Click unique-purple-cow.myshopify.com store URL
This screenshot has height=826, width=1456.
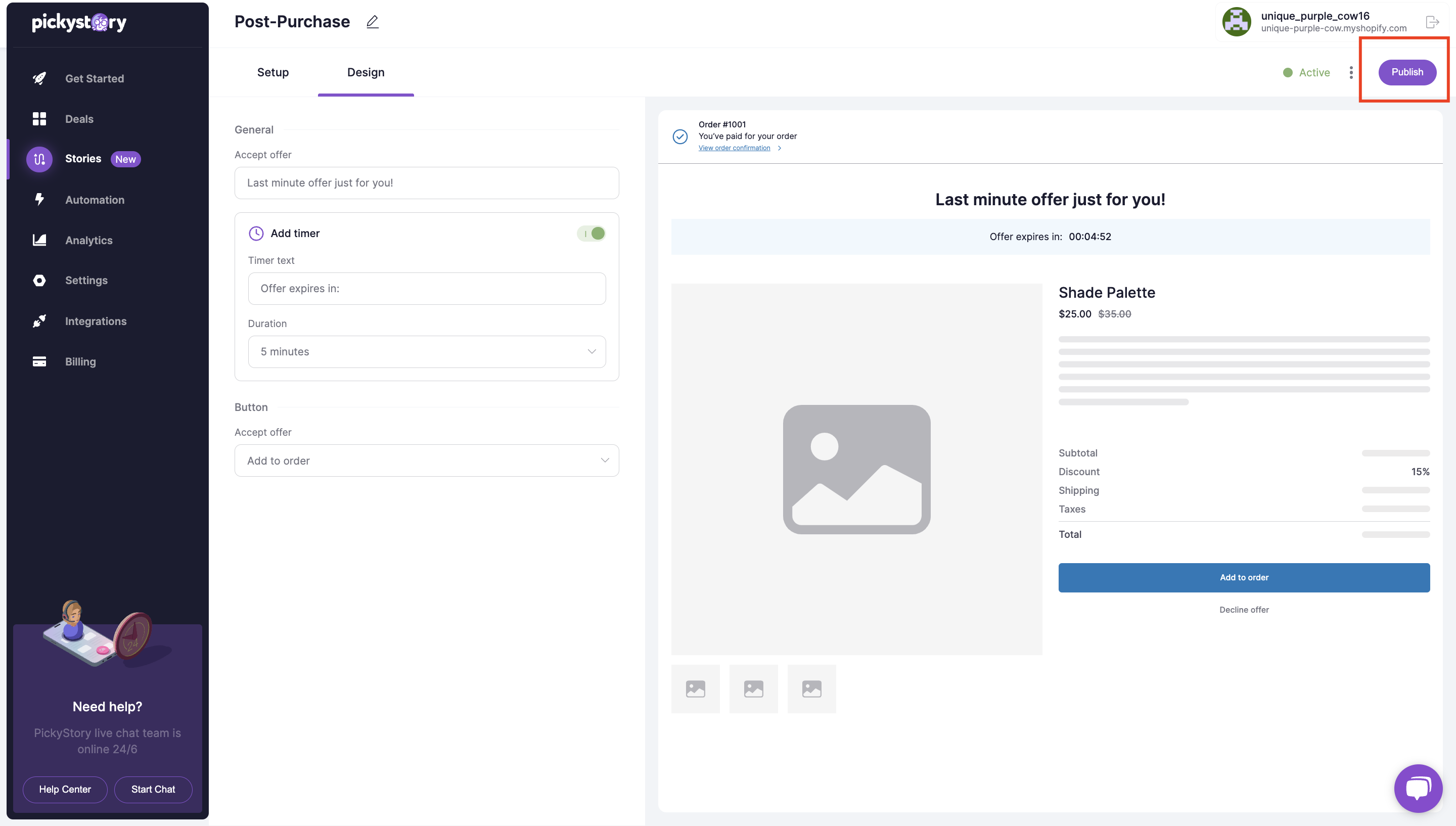[x=1334, y=28]
